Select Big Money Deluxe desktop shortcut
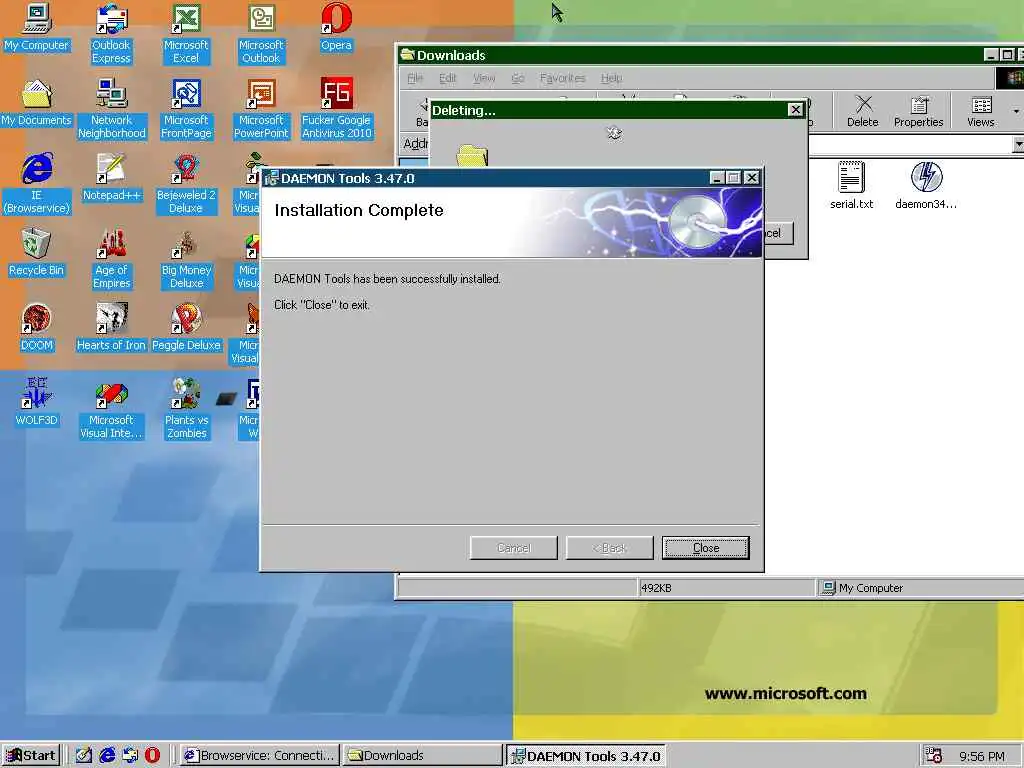The width and height of the screenshot is (1024, 768). [x=186, y=259]
